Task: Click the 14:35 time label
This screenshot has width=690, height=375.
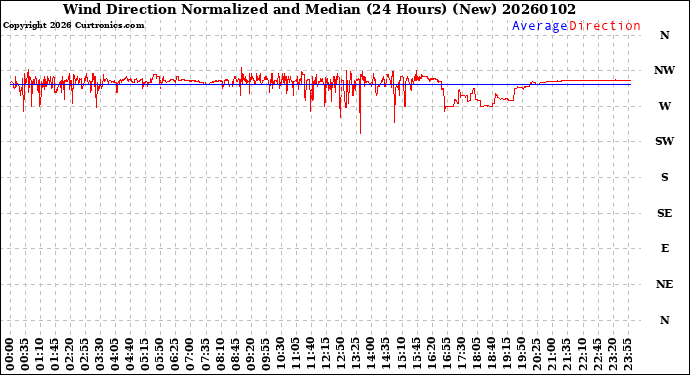Action: (385, 354)
